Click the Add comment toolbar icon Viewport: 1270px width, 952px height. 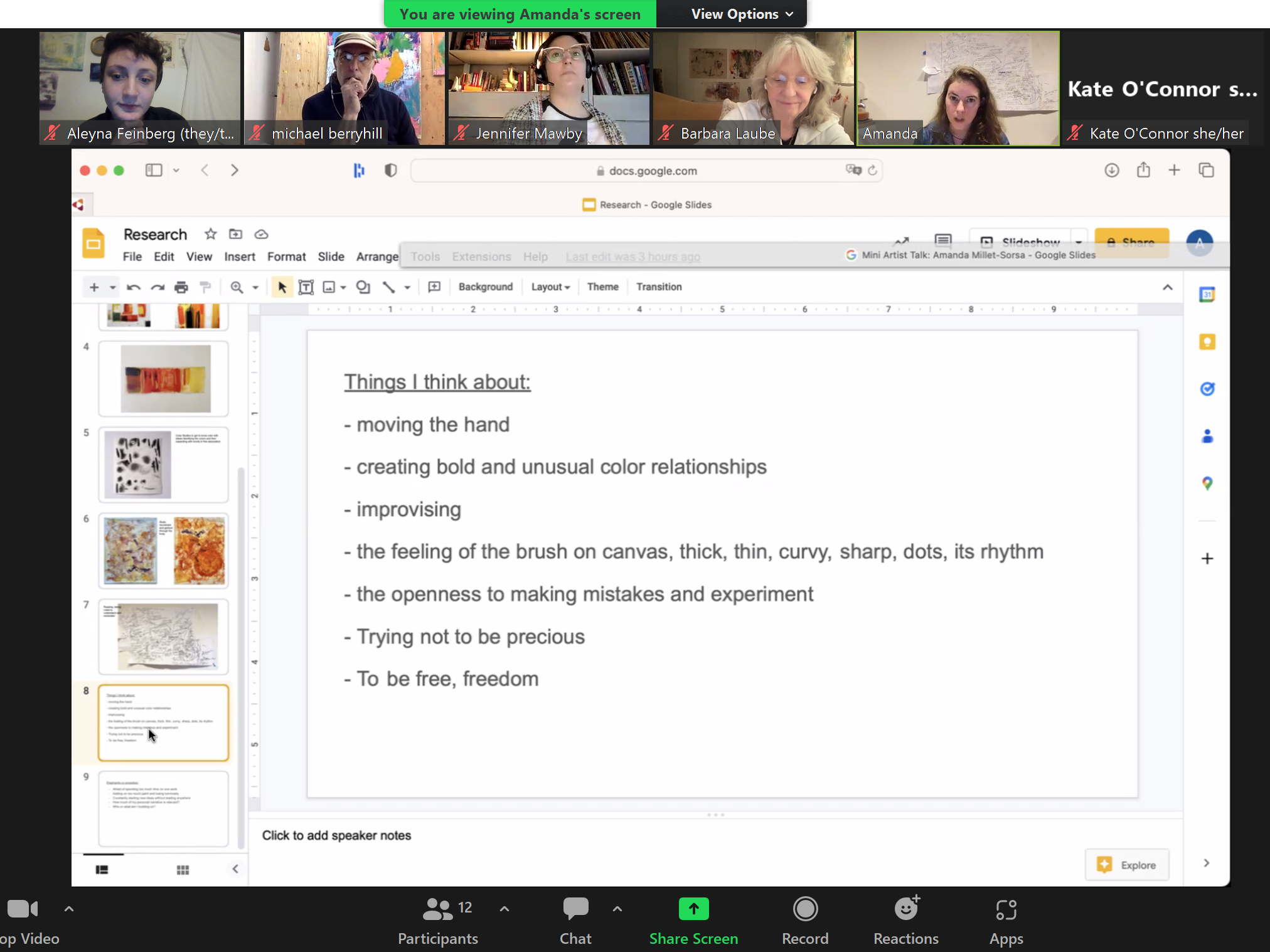[434, 287]
